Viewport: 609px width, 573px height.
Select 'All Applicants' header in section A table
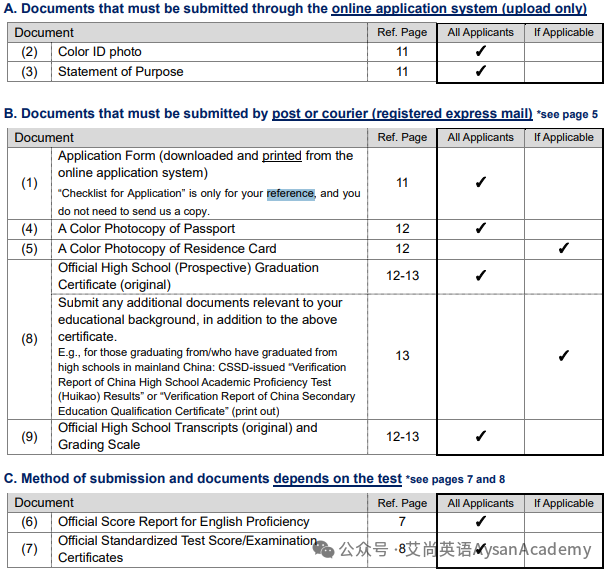[x=480, y=32]
